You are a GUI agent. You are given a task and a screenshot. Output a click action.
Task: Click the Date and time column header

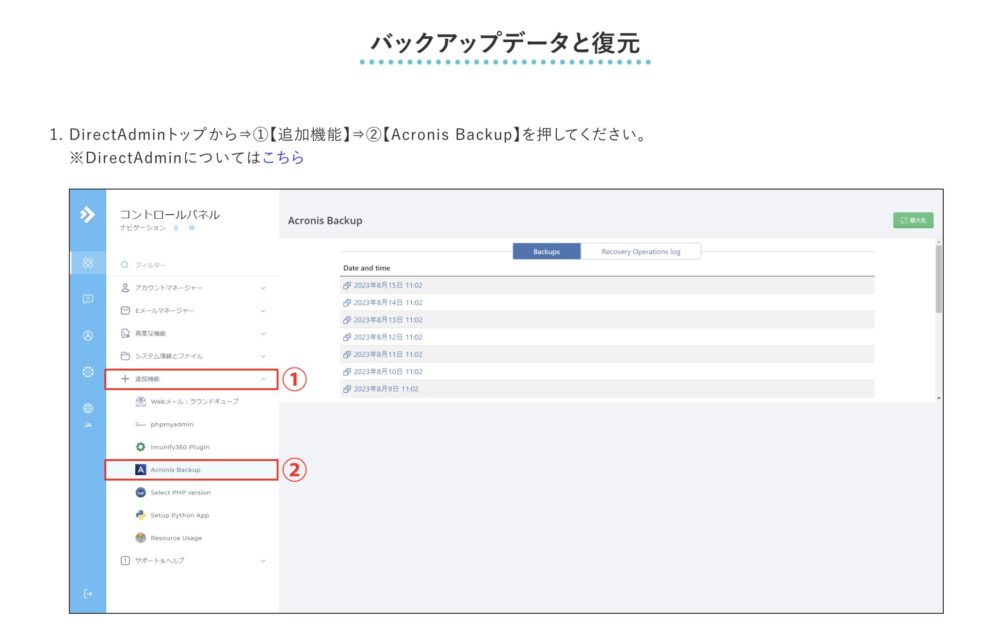click(x=366, y=268)
